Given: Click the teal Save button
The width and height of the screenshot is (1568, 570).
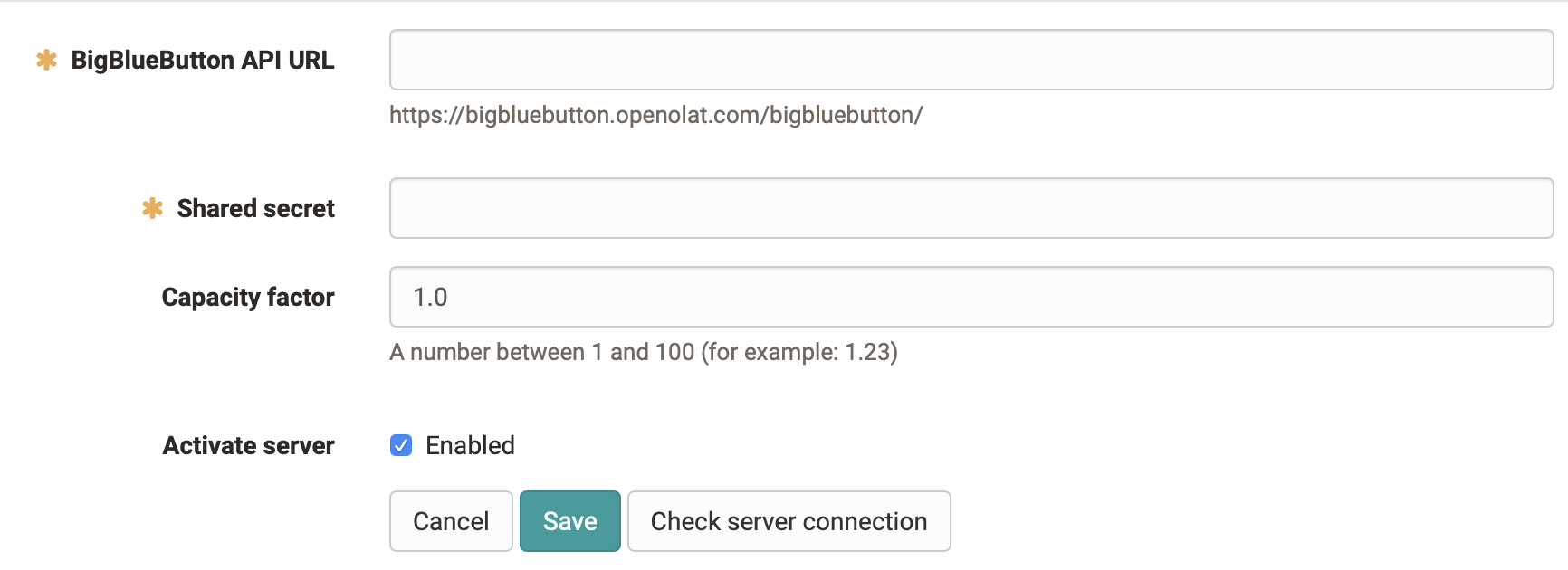Looking at the screenshot, I should coord(569,521).
